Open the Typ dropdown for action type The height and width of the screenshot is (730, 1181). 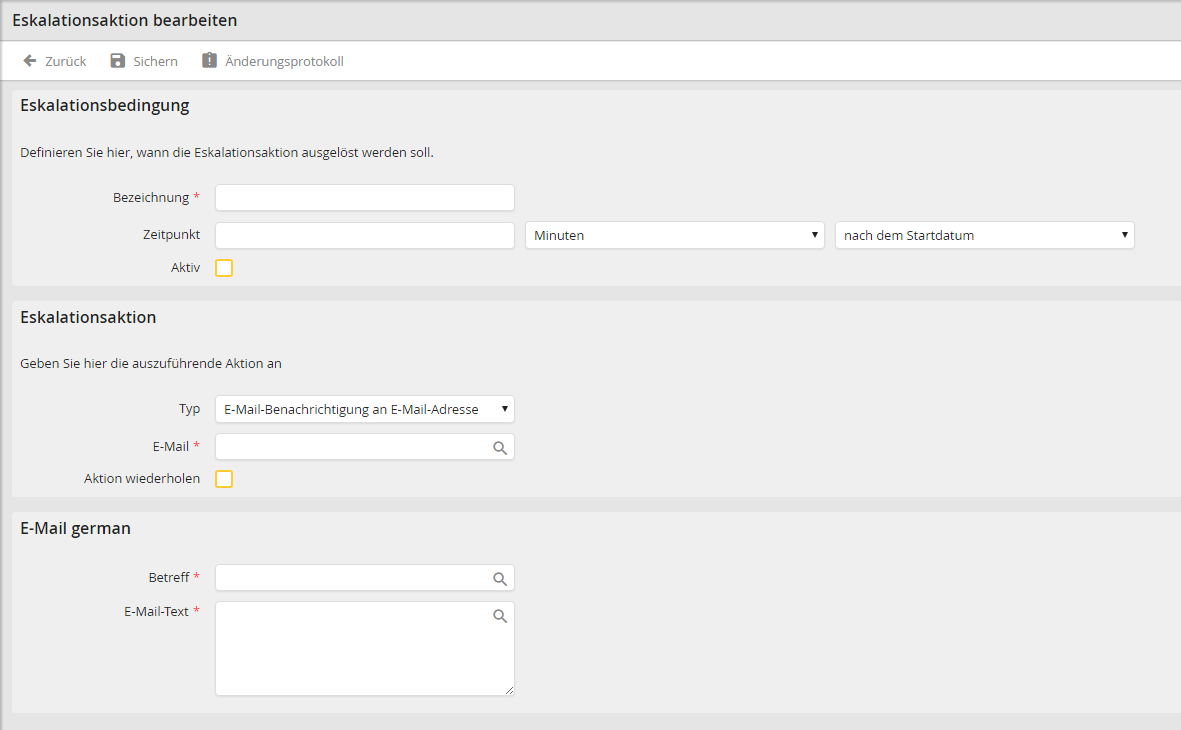point(364,409)
